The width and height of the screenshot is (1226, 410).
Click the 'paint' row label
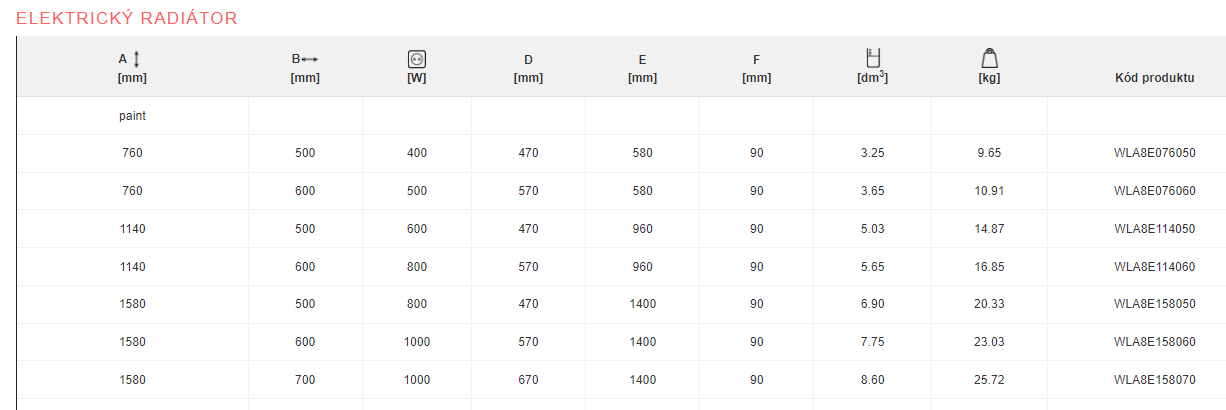click(132, 116)
